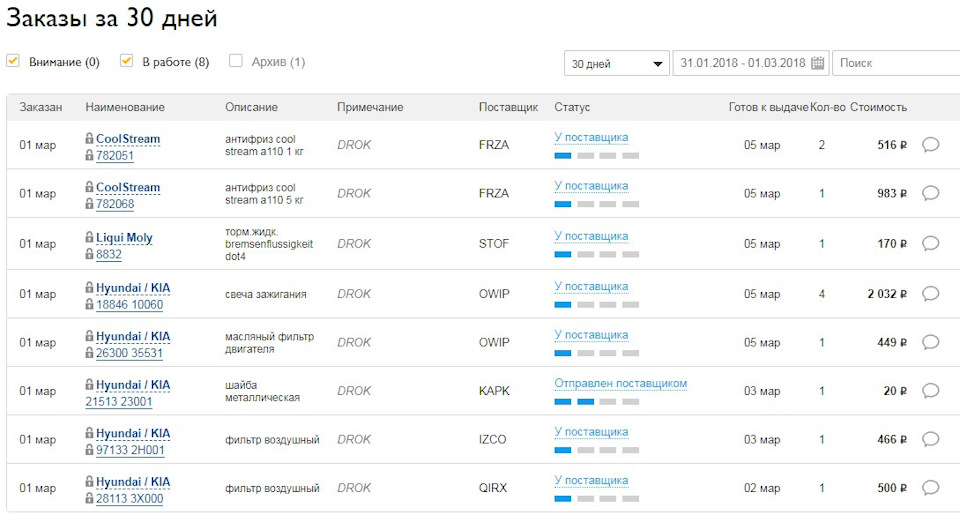Open comment bubble for CoolStream 782068 row
This screenshot has height=530, width=960.
[931, 193]
